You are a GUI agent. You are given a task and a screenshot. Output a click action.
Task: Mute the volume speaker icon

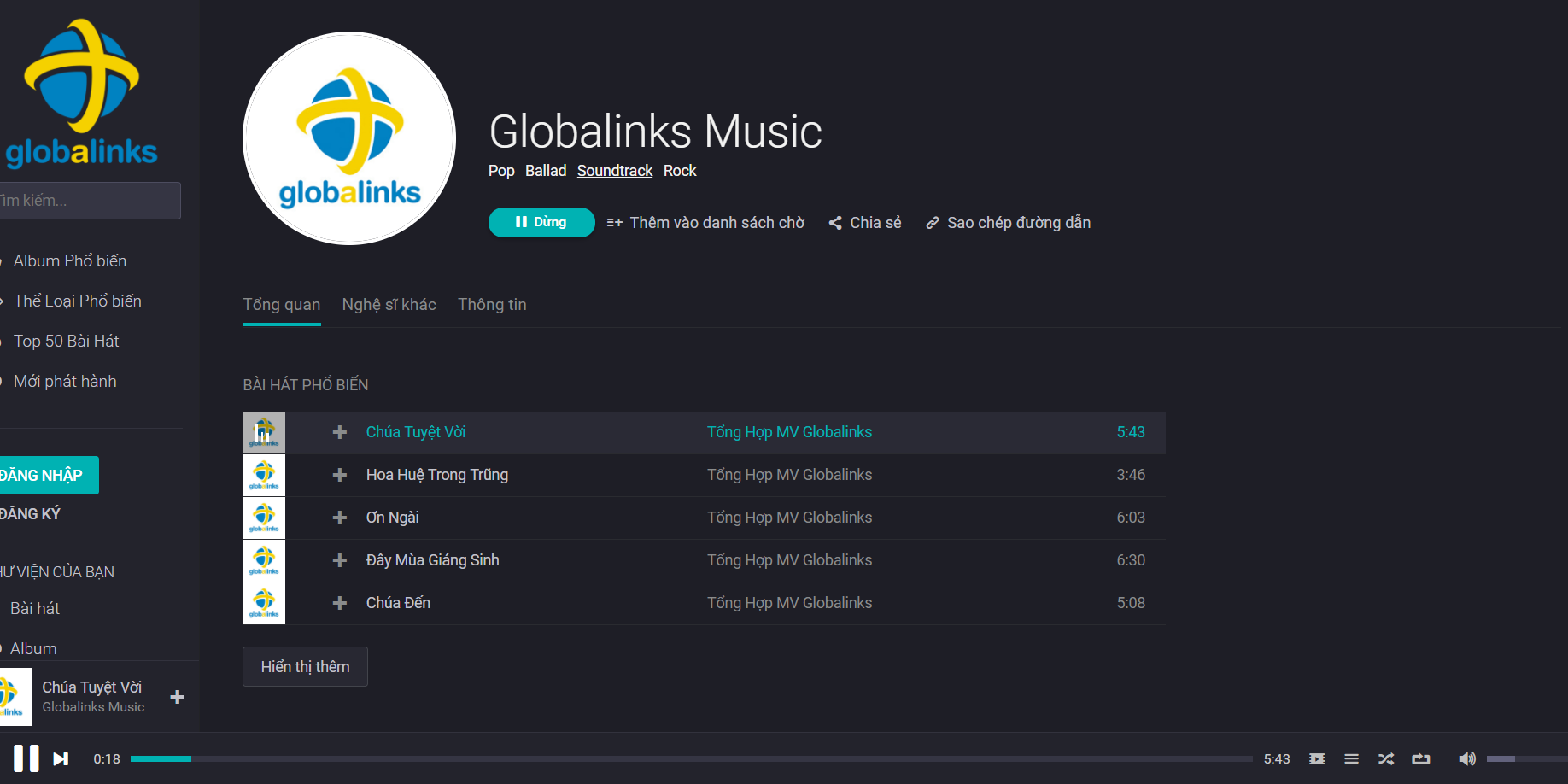pos(1466,758)
